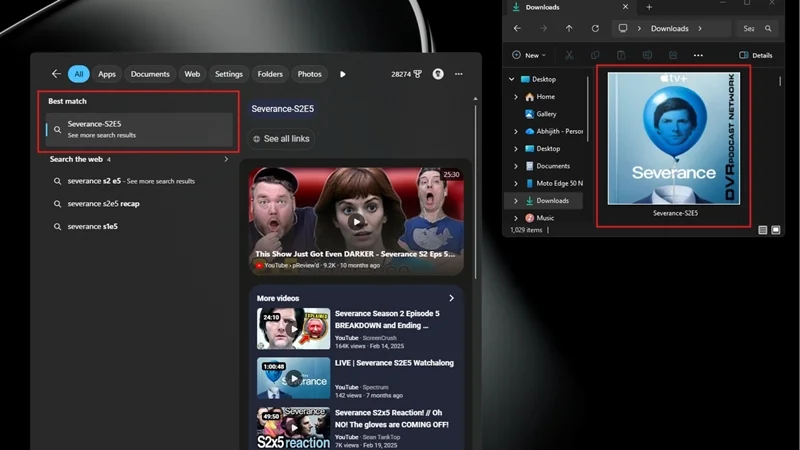Viewport: 800px width, 450px height.
Task: Switch to the Photos search filter
Action: [309, 74]
